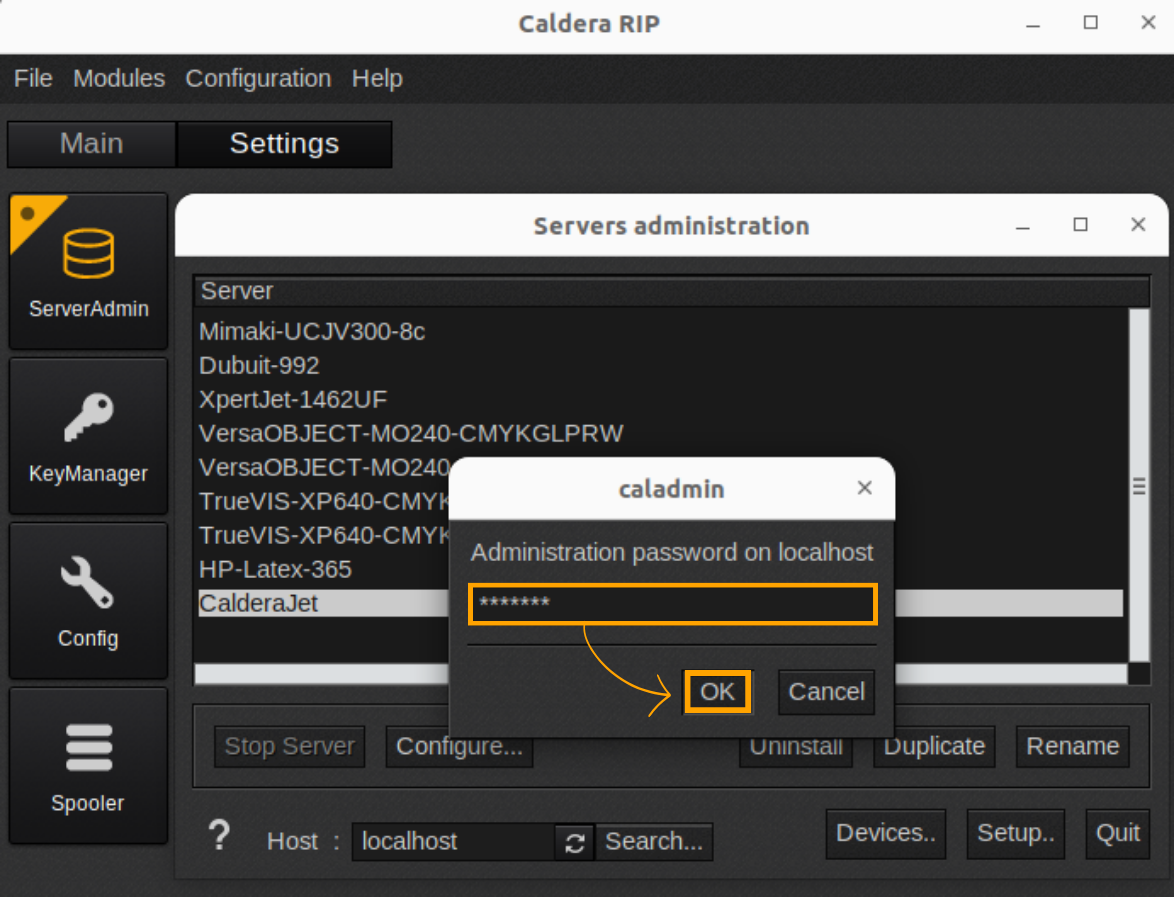Open the ServerAdmin database icon
The width and height of the screenshot is (1175, 898).
click(x=88, y=253)
